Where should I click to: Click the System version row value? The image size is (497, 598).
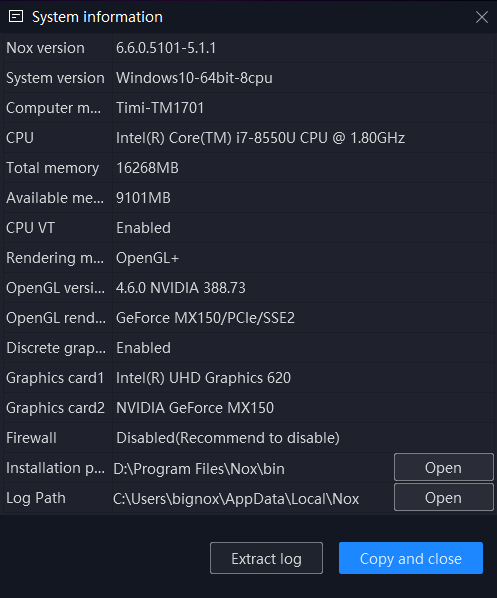194,78
